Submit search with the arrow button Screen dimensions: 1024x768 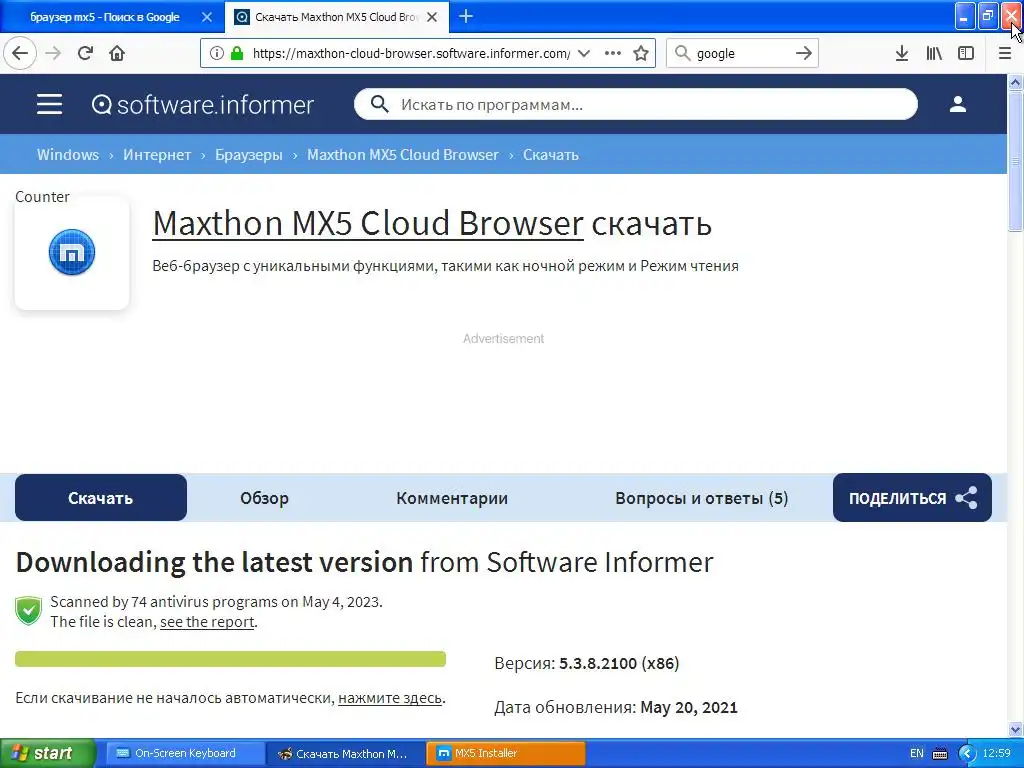pyautogui.click(x=804, y=54)
